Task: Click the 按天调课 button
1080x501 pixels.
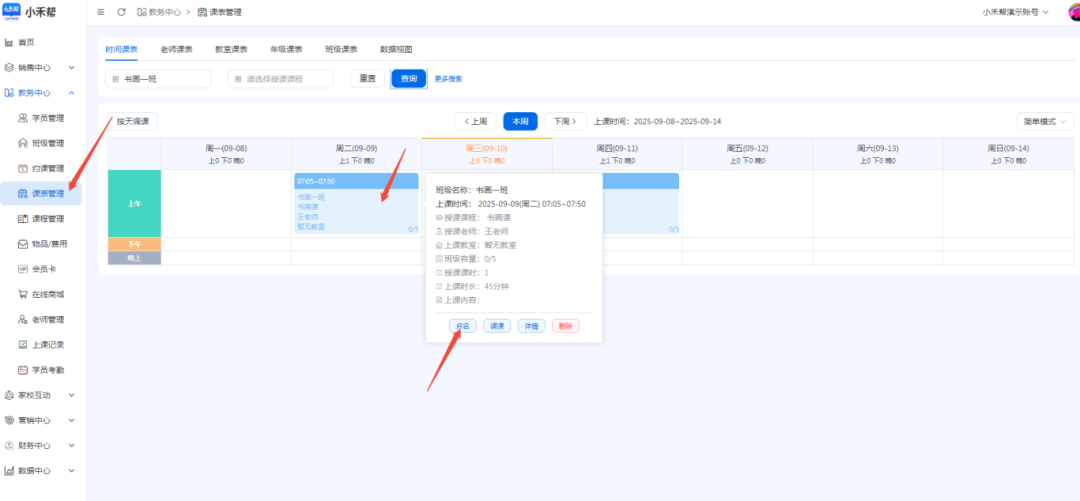Action: tap(133, 121)
